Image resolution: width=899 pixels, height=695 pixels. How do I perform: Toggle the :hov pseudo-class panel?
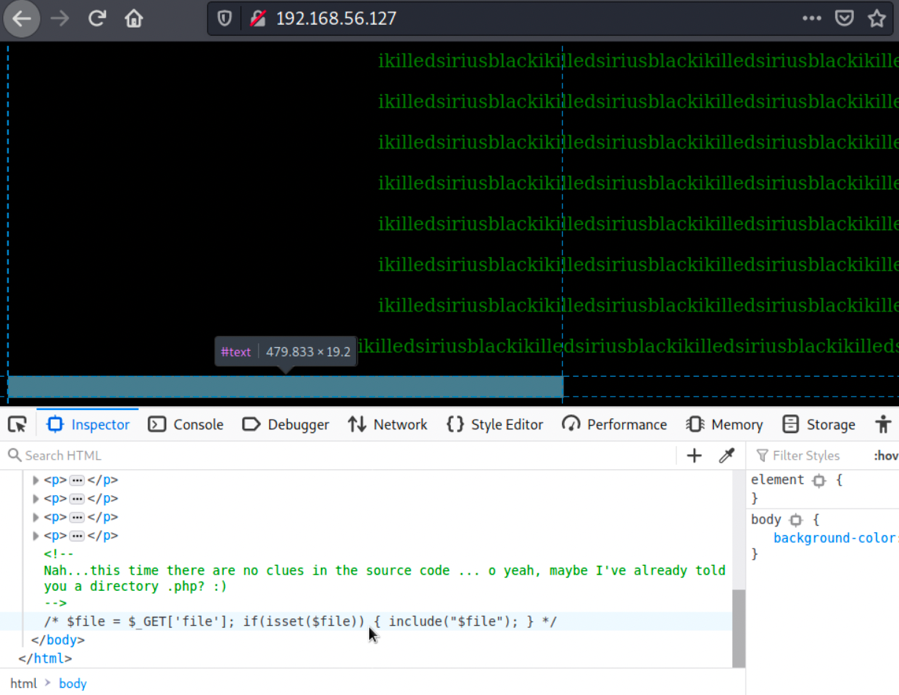886,455
